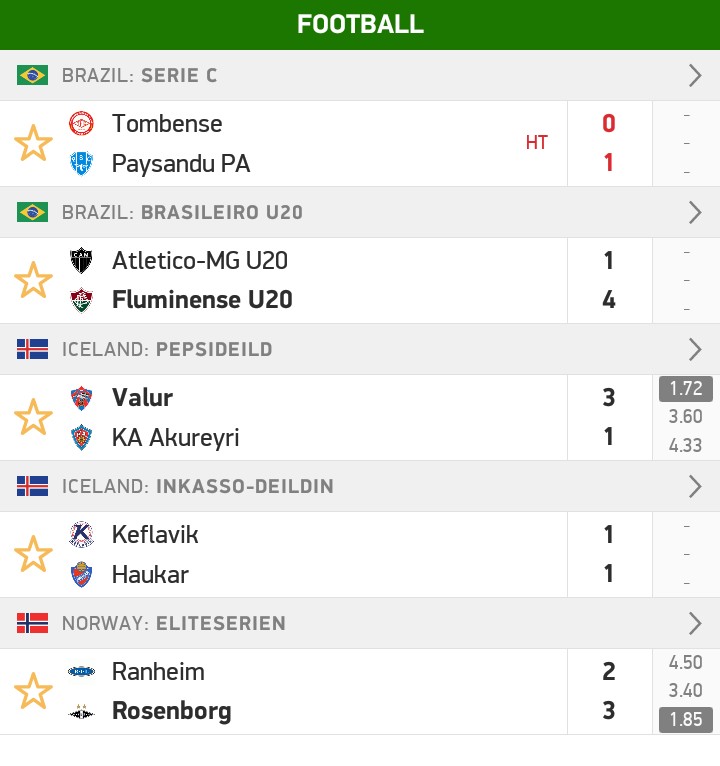Screen dimensions: 720x766
Task: Click the Brazil flag beside Serie C
Action: pos(32,75)
